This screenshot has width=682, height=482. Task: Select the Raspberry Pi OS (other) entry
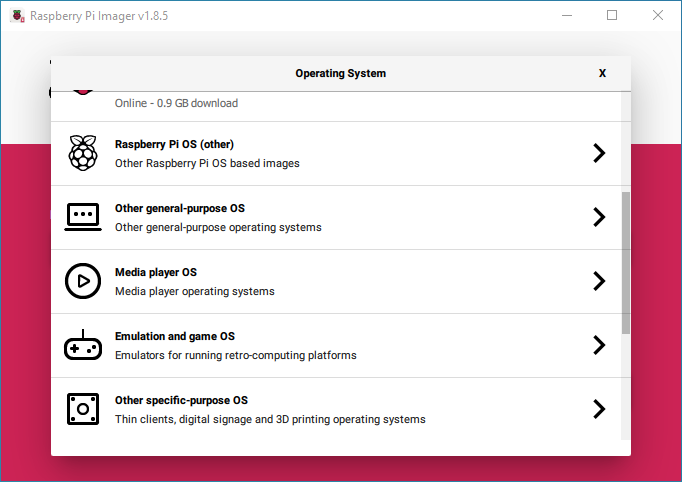(336, 154)
